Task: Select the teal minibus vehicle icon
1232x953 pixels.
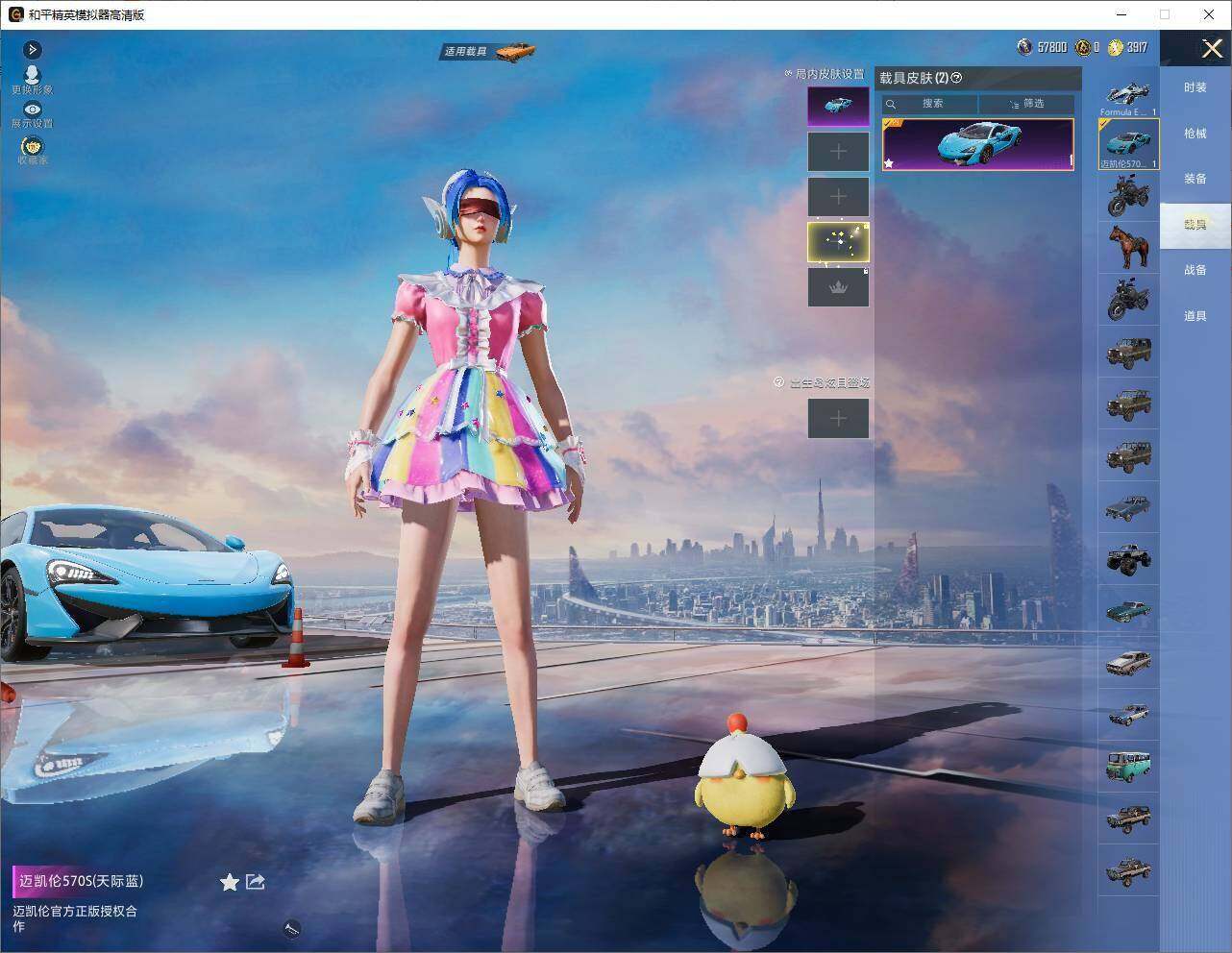Action: point(1128,766)
